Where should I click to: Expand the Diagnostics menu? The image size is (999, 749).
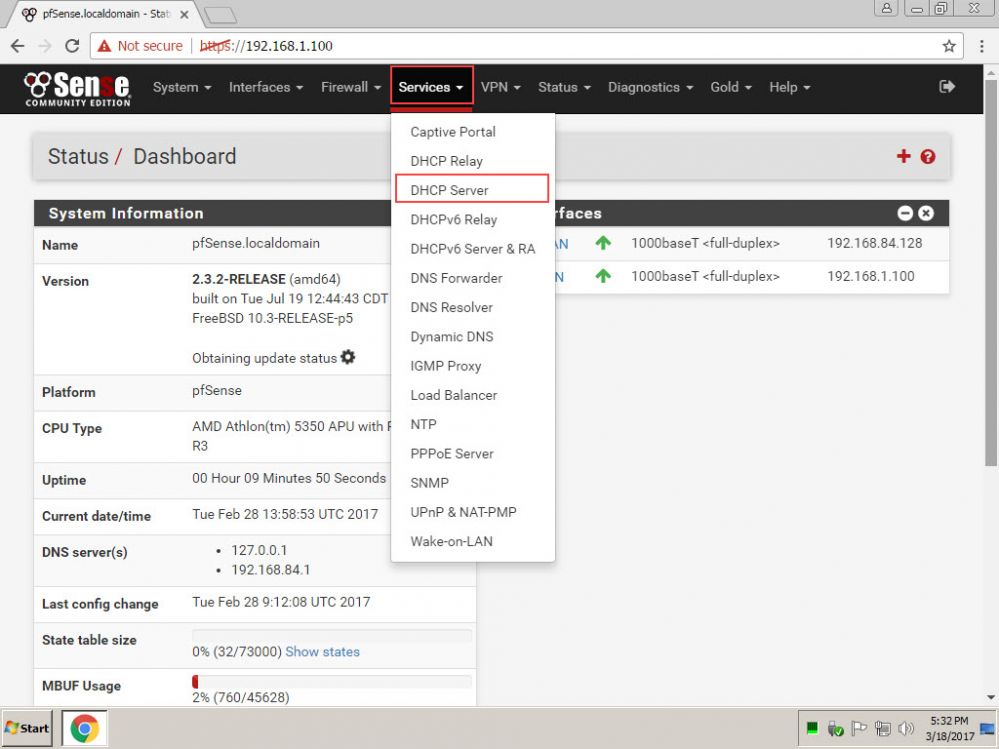[650, 87]
